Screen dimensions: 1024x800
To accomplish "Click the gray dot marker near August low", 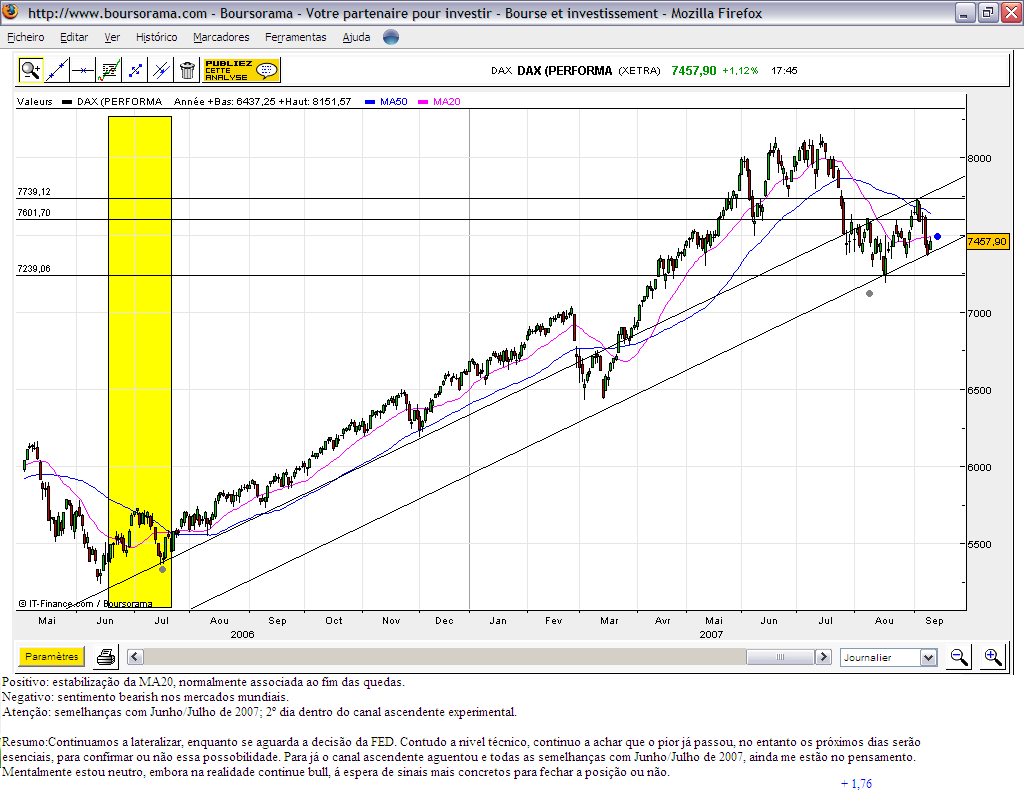I will click(x=869, y=294).
